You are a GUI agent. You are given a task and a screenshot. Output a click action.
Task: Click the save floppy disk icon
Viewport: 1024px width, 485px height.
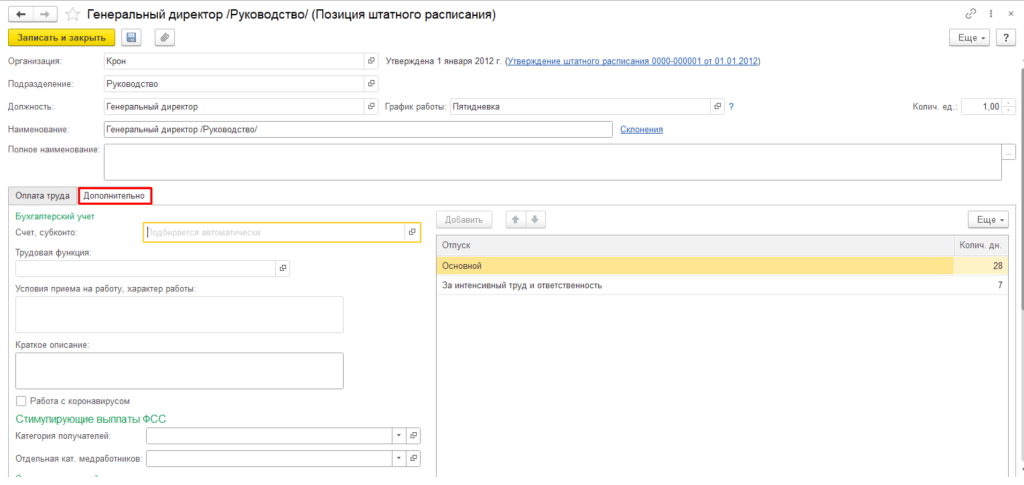[131, 38]
